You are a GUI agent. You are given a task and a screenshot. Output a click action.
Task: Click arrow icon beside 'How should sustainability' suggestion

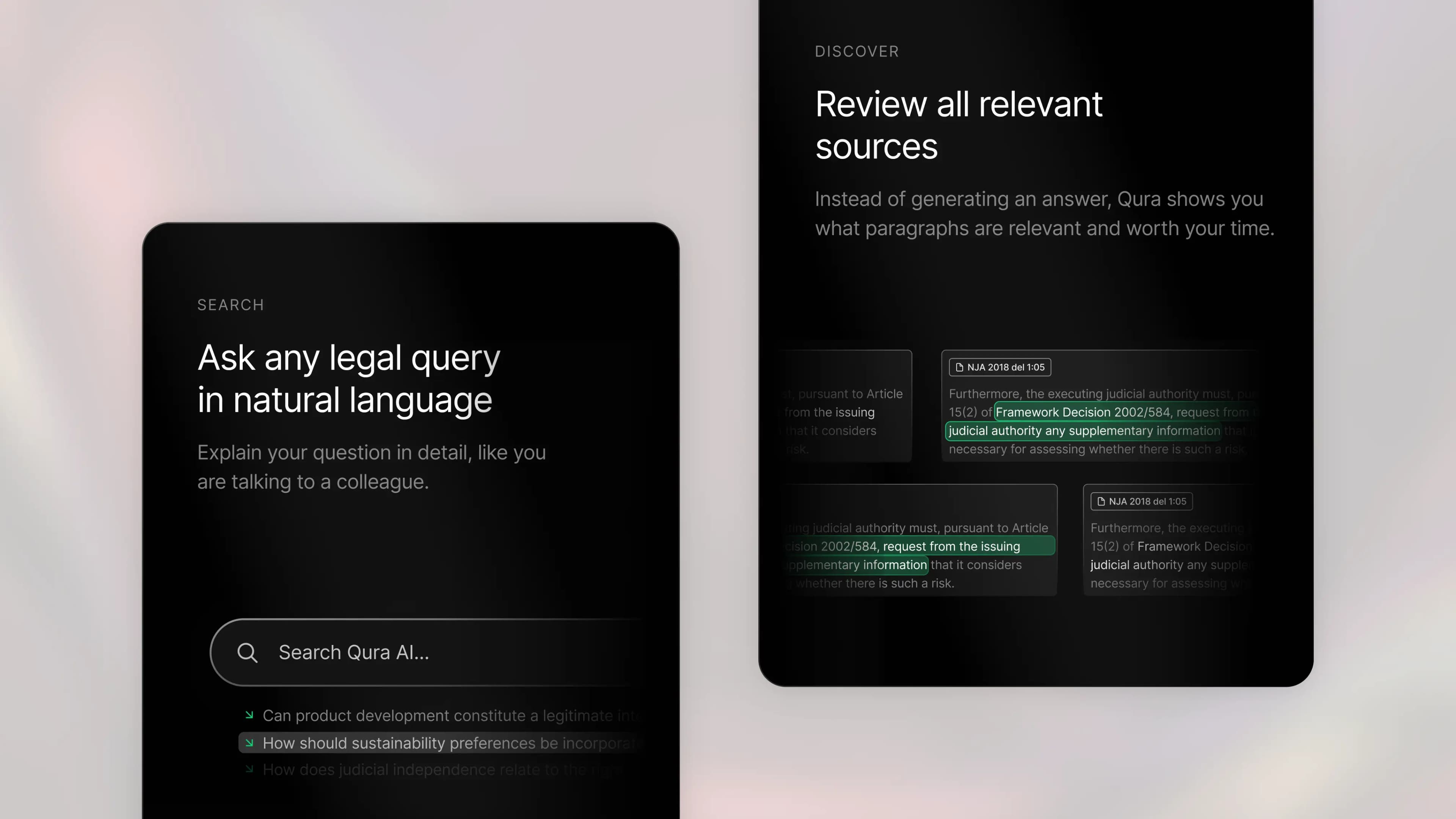pyautogui.click(x=249, y=743)
